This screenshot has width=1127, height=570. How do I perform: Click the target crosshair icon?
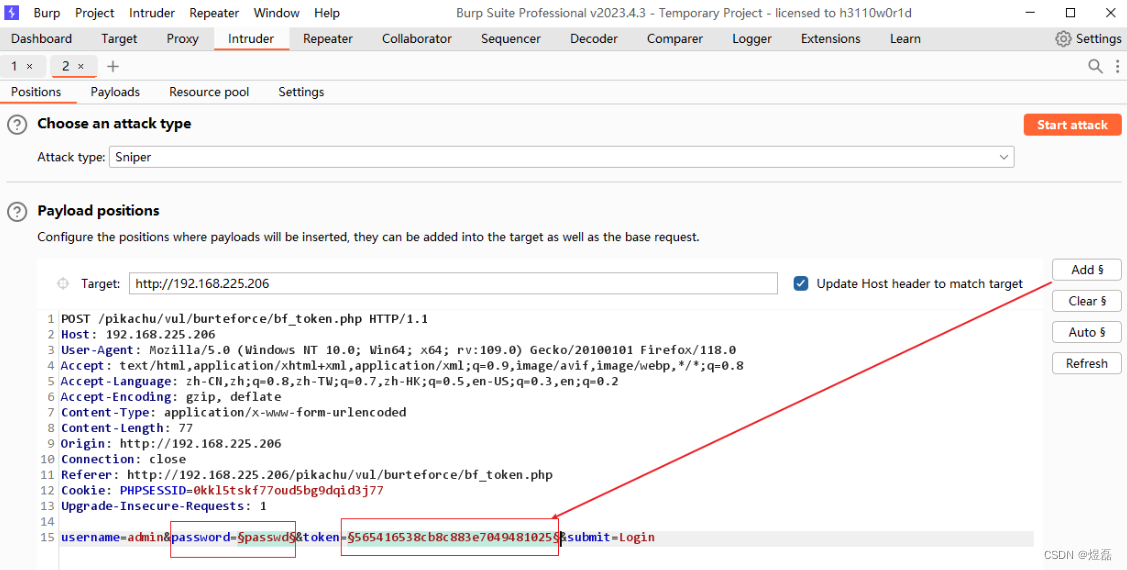click(63, 284)
